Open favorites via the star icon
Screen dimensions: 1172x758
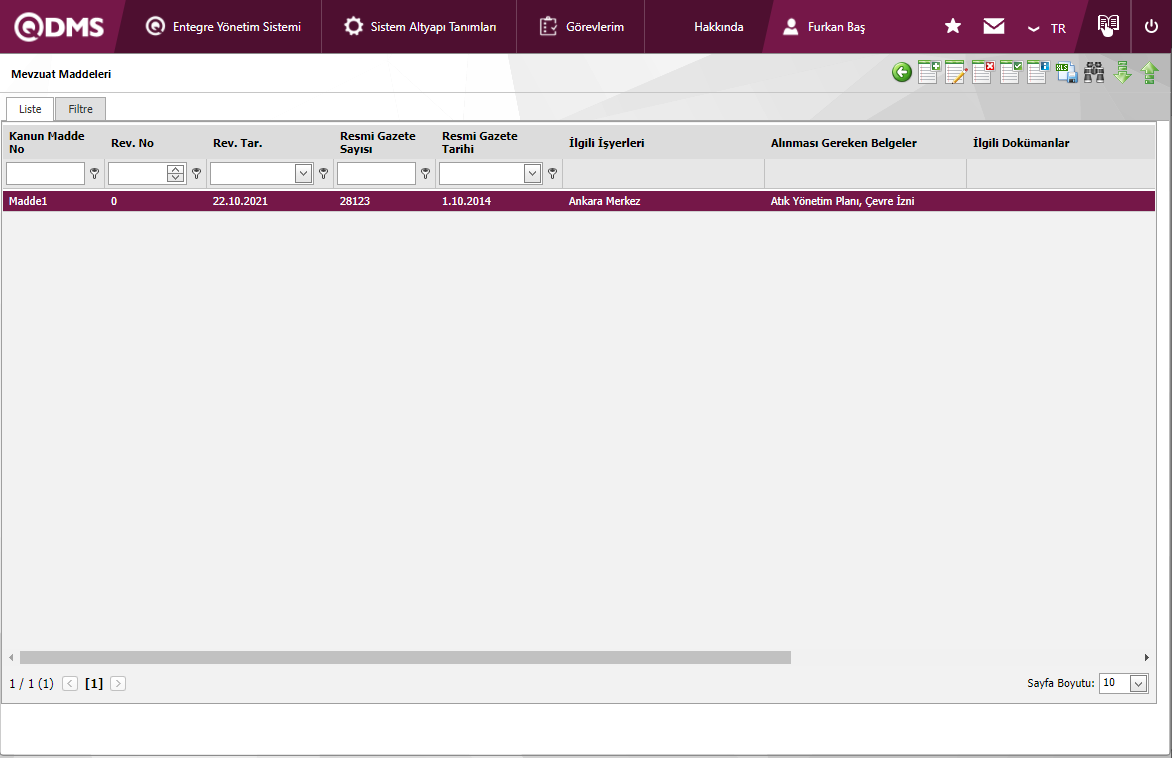tap(952, 26)
